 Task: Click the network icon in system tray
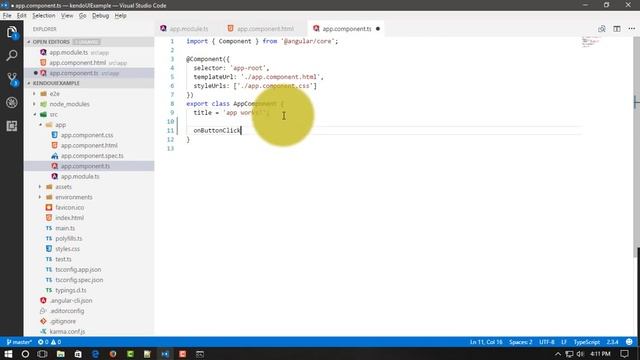(569, 354)
